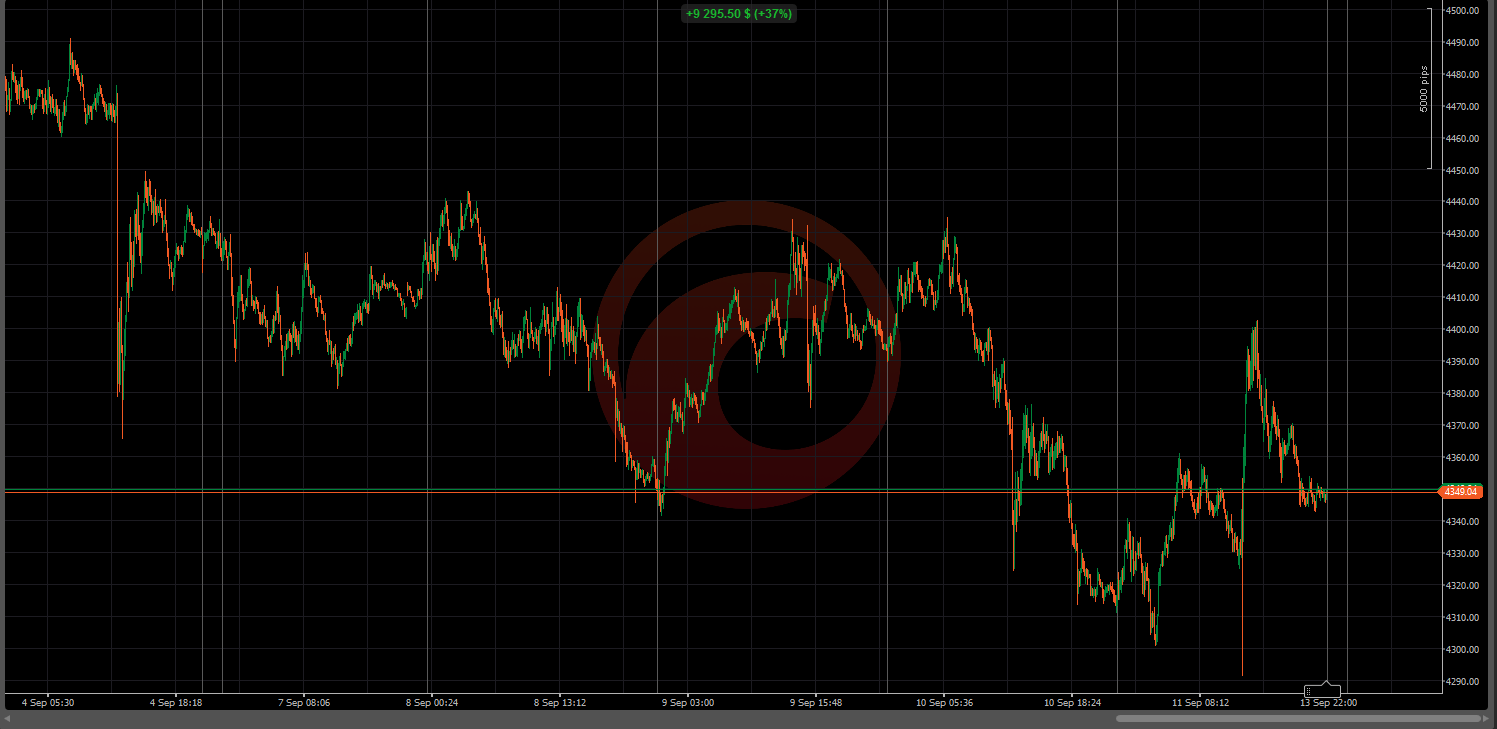Viewport: 1497px width, 729px height.
Task: Click the 4 Sep 18:18 time label
Action: [x=176, y=703]
